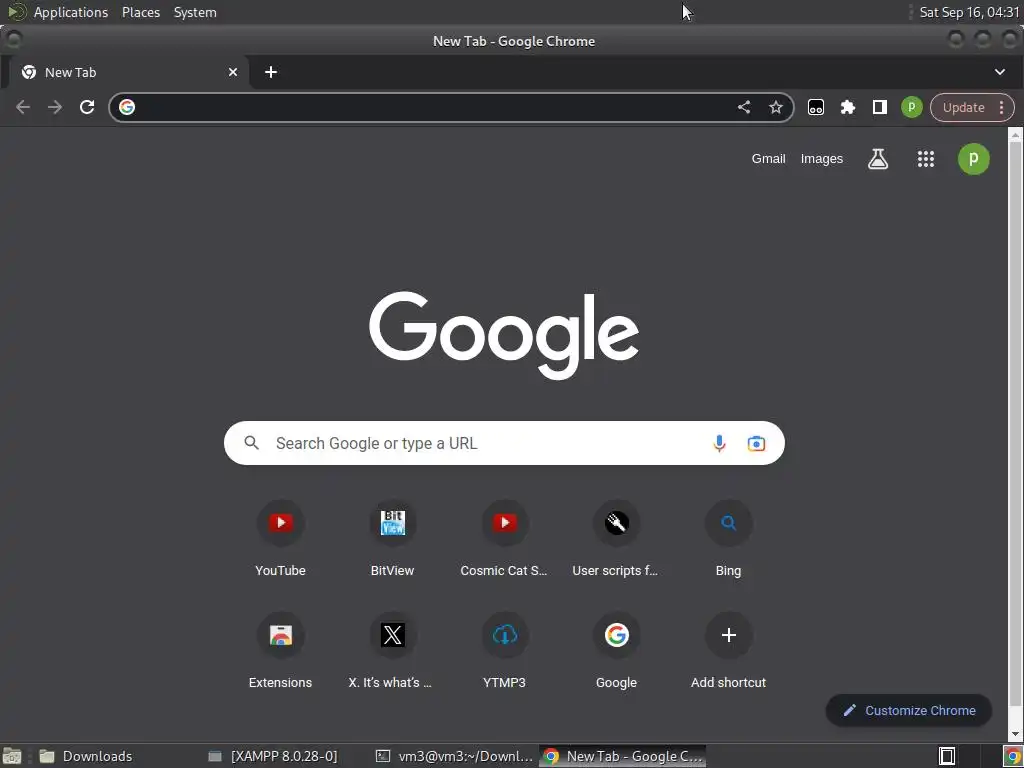
Task: Go forward using the forward arrow
Action: (x=55, y=107)
